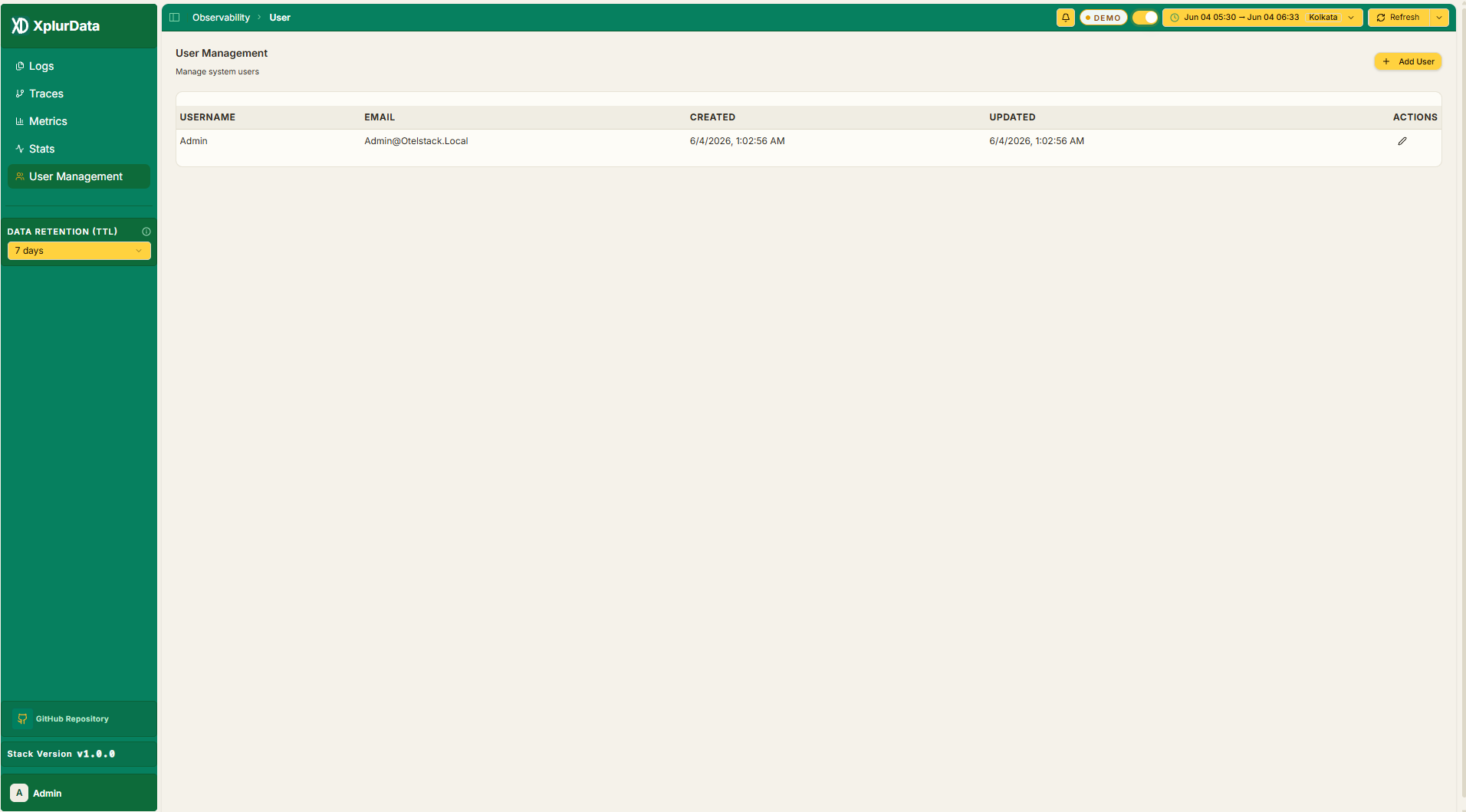Open the GitHub Repository link
The width and height of the screenshot is (1466, 812).
(79, 719)
